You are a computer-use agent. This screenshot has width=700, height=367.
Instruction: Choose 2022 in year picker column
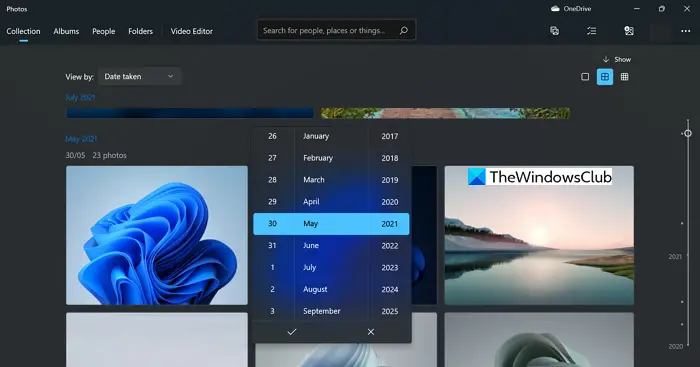389,246
